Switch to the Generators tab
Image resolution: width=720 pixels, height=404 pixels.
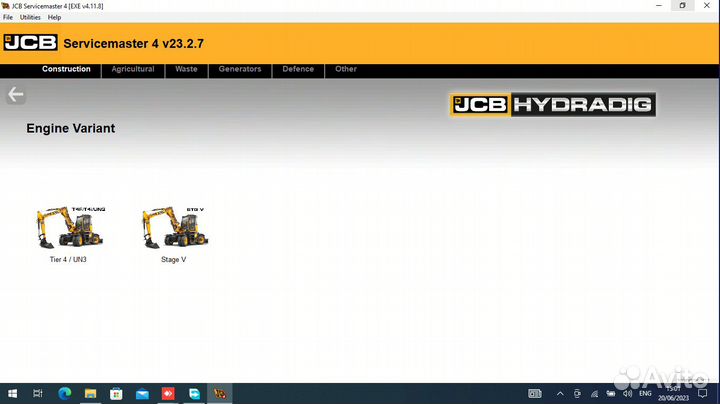pos(240,69)
